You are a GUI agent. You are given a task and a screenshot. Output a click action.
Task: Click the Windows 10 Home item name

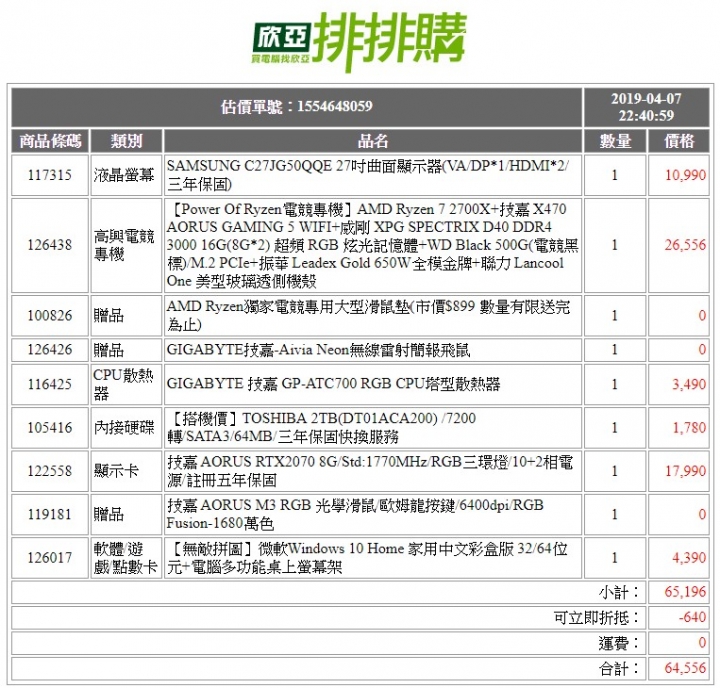[x=367, y=558]
